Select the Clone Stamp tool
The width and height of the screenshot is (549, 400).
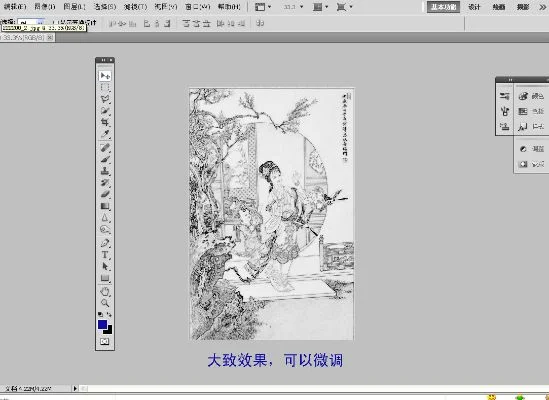tap(105, 171)
